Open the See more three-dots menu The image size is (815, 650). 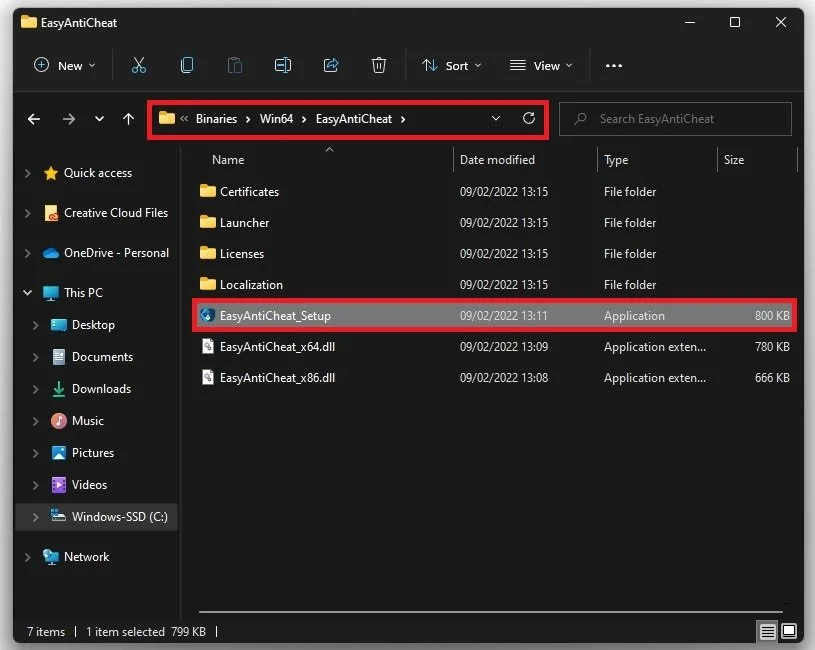coord(614,65)
